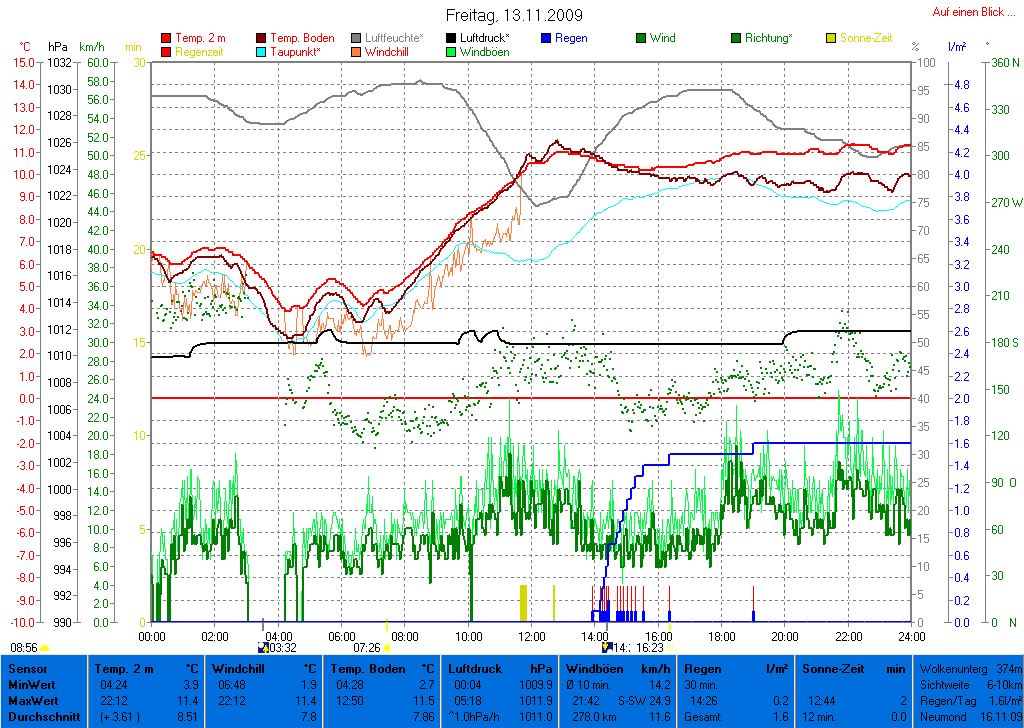The width and height of the screenshot is (1024, 728).
Task: Click the dark red Temp. Boden legend square
Action: click(x=262, y=38)
